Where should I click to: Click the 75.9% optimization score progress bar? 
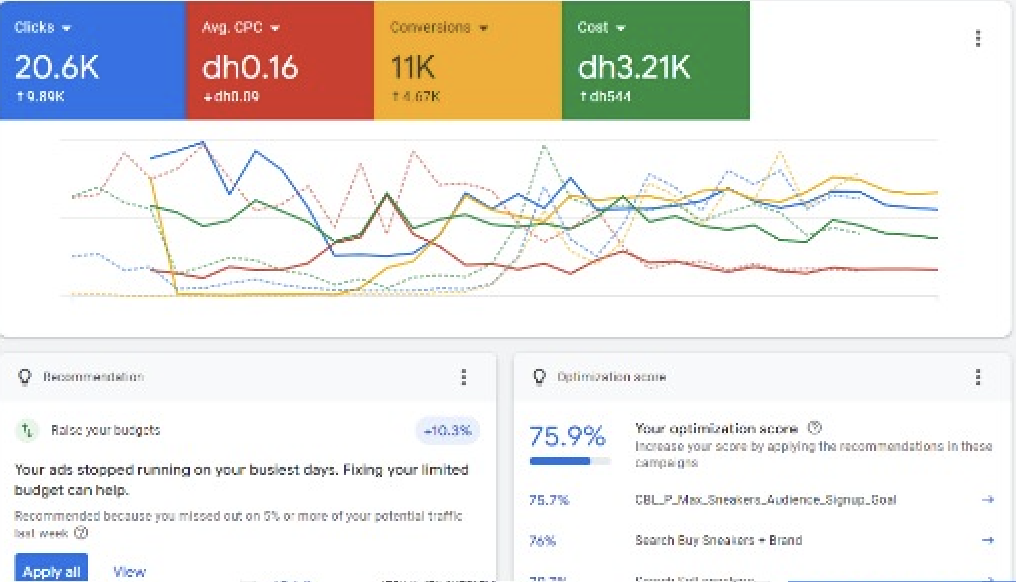(570, 461)
